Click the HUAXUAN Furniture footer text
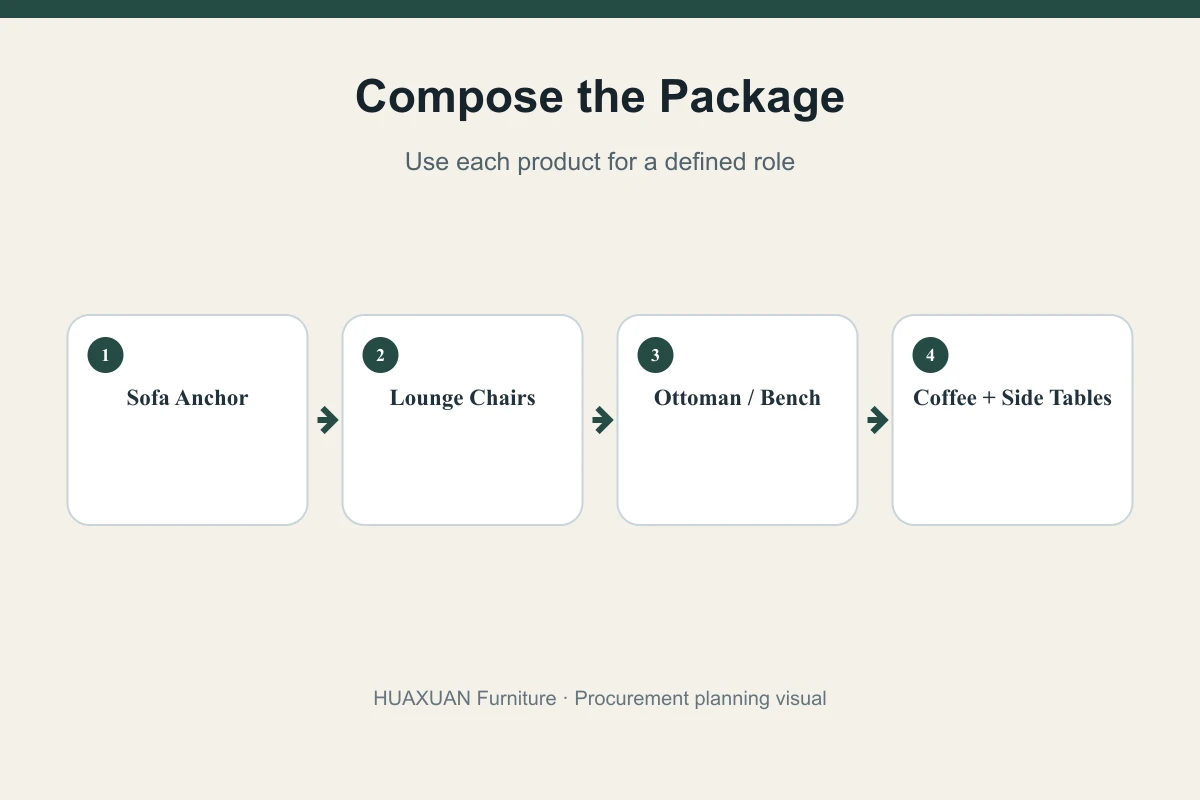This screenshot has height=800, width=1200. click(x=465, y=698)
